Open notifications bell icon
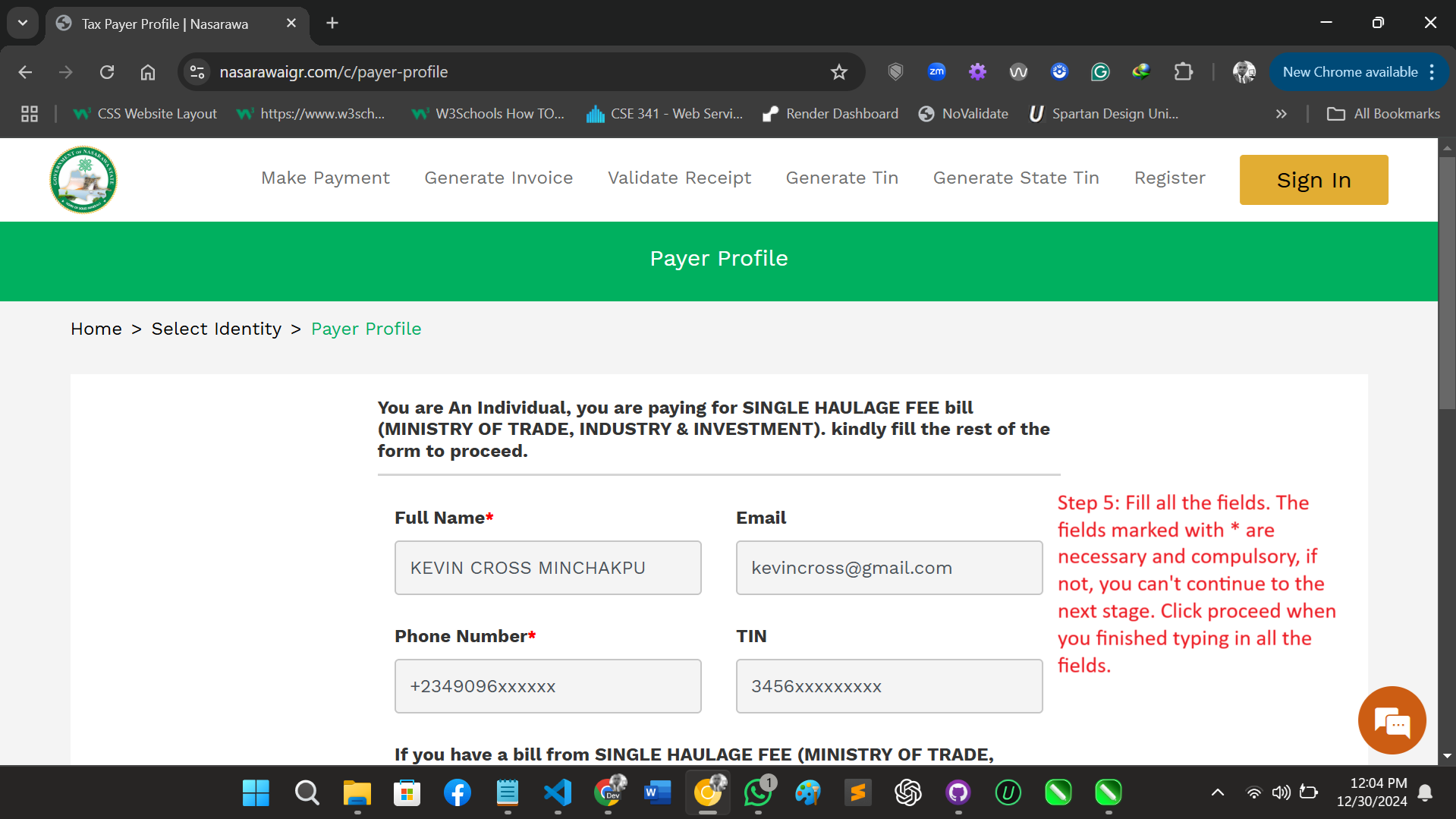 click(1425, 793)
